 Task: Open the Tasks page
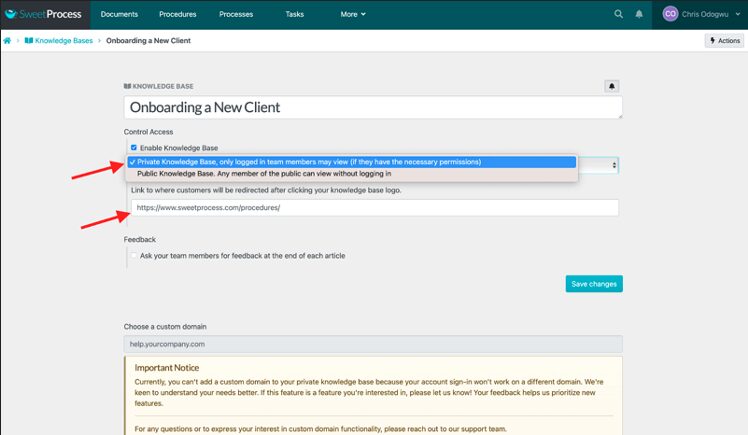pos(294,14)
